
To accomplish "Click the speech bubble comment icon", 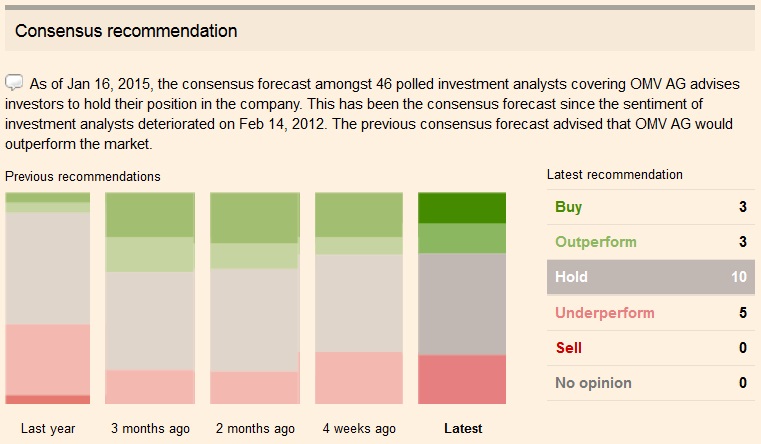I will [15, 82].
